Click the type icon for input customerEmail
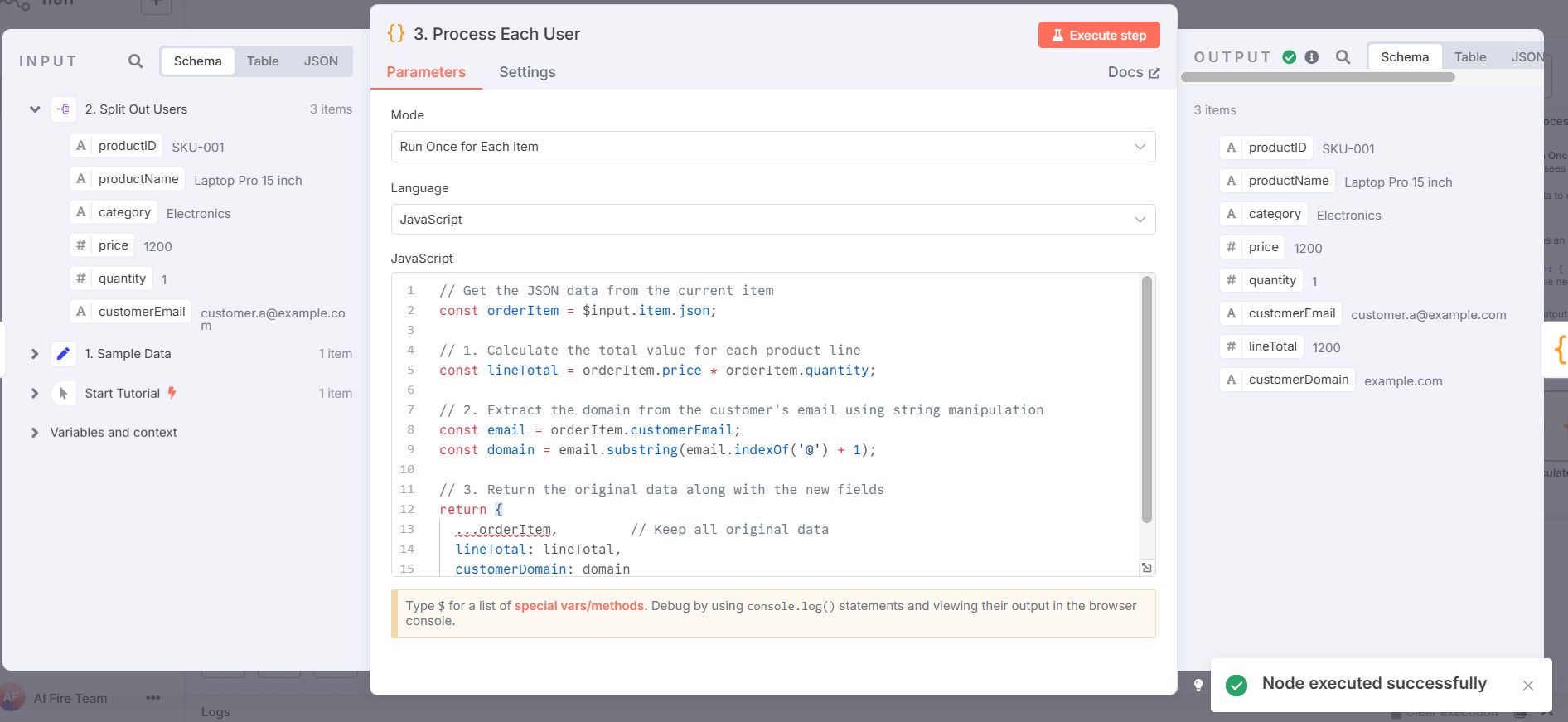Screen dimensions: 1568x722 80,312
